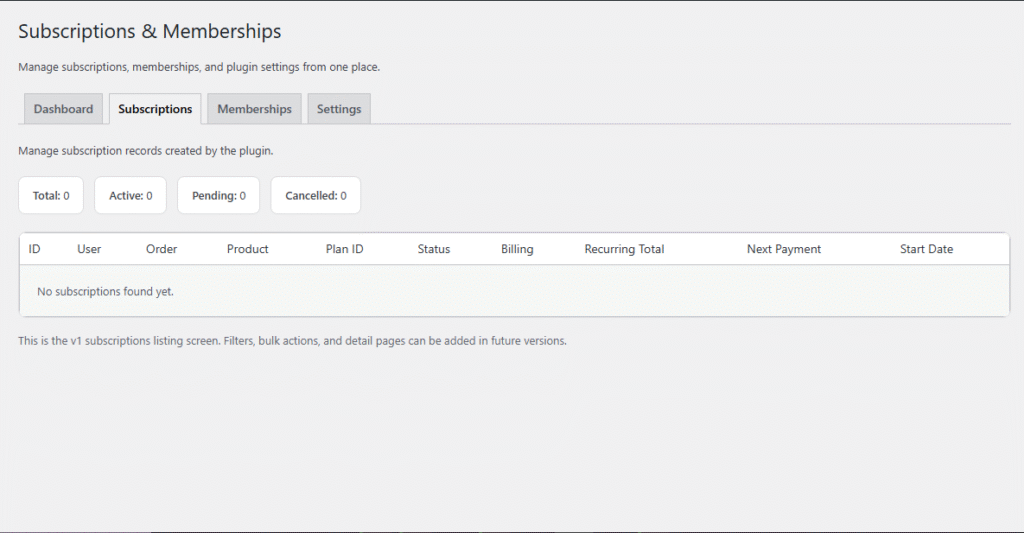Click the Recurring Total column header
Viewport: 1024px width, 533px height.
(x=624, y=249)
